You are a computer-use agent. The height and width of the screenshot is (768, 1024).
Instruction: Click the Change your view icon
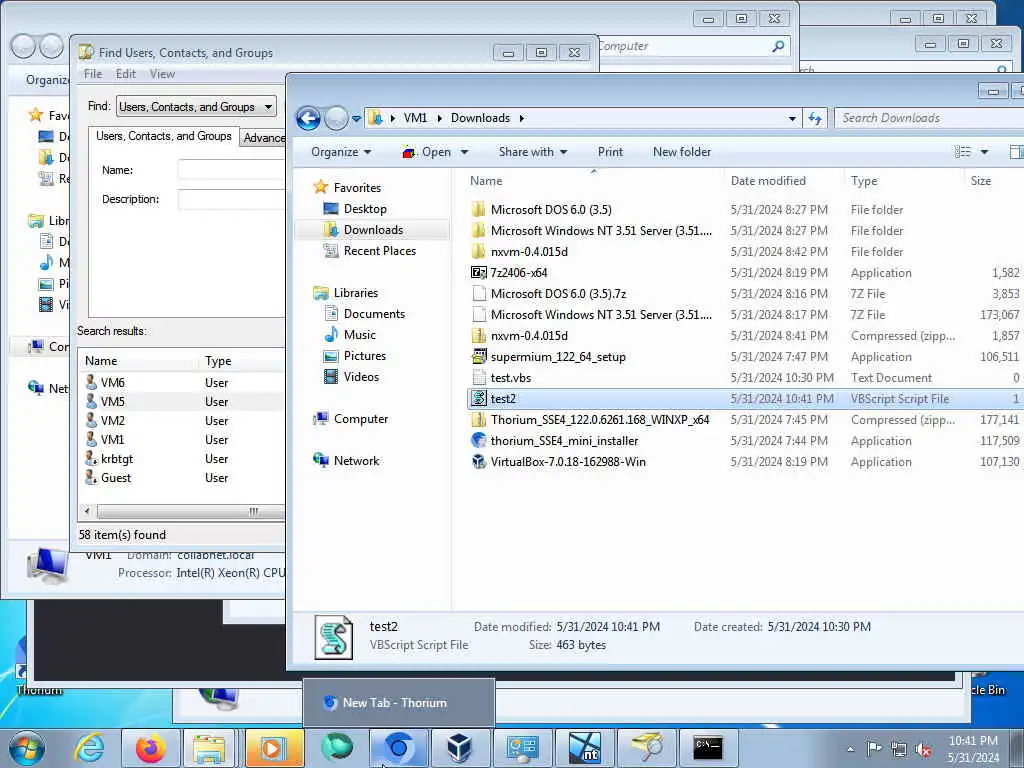click(x=963, y=152)
